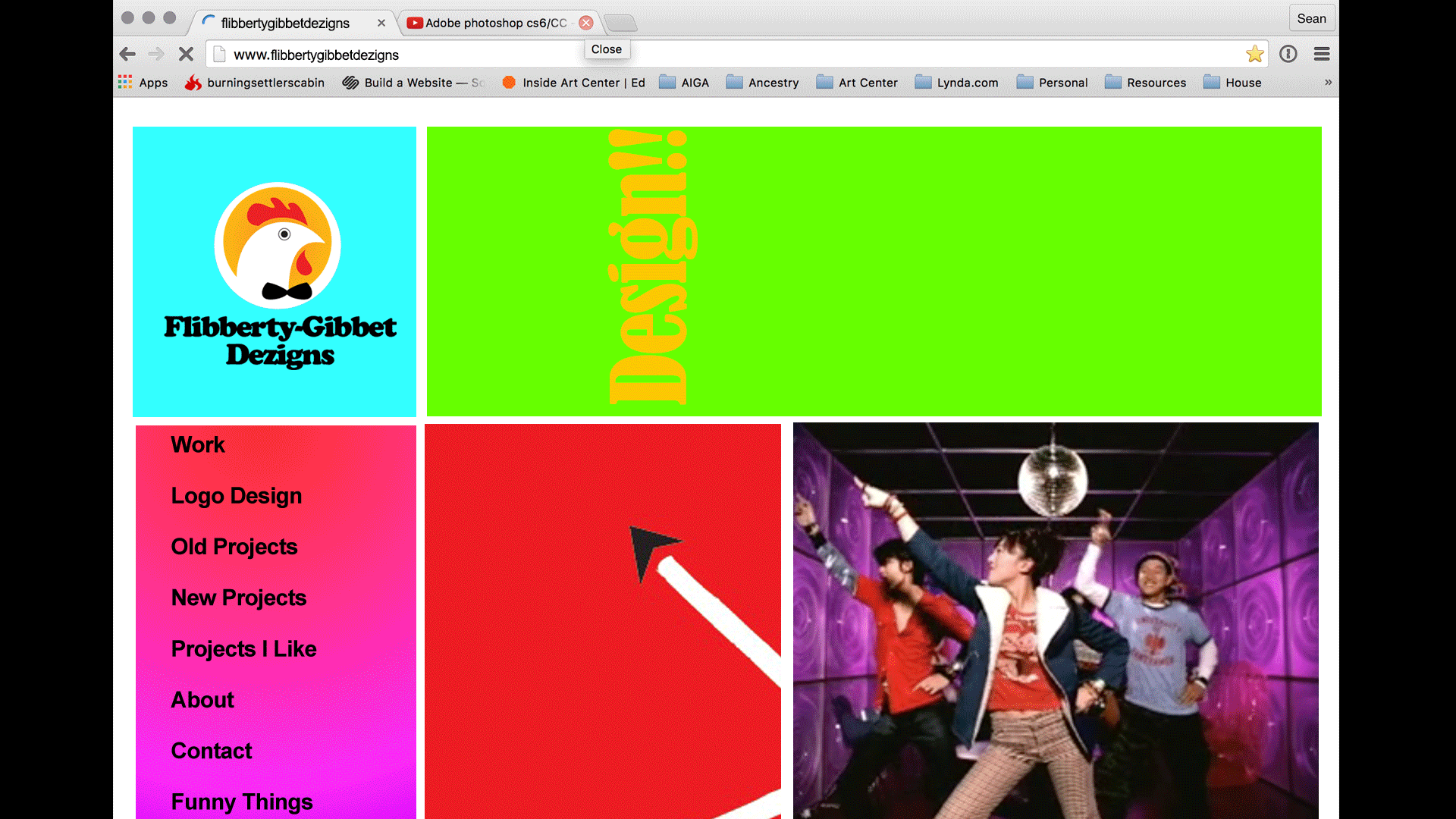Click the browser back arrow
Image resolution: width=1456 pixels, height=819 pixels.
[x=127, y=54]
